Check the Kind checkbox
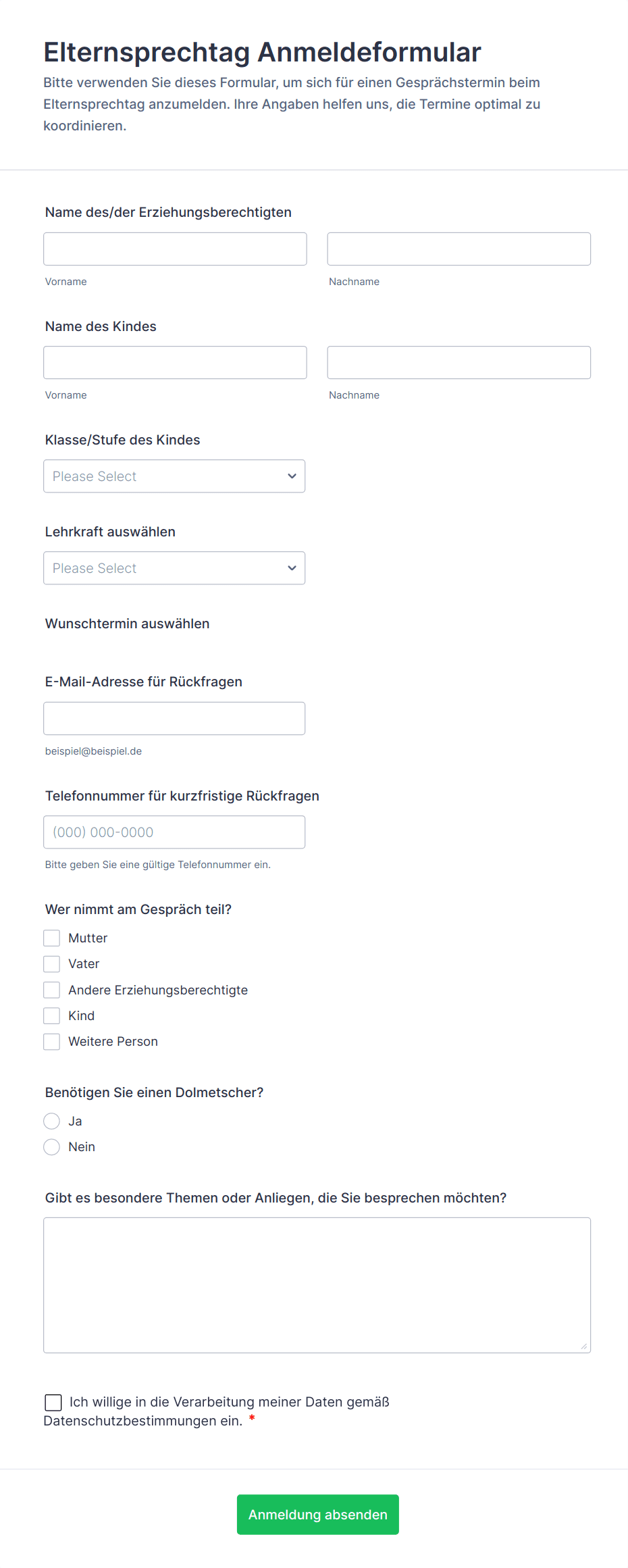 click(52, 1015)
